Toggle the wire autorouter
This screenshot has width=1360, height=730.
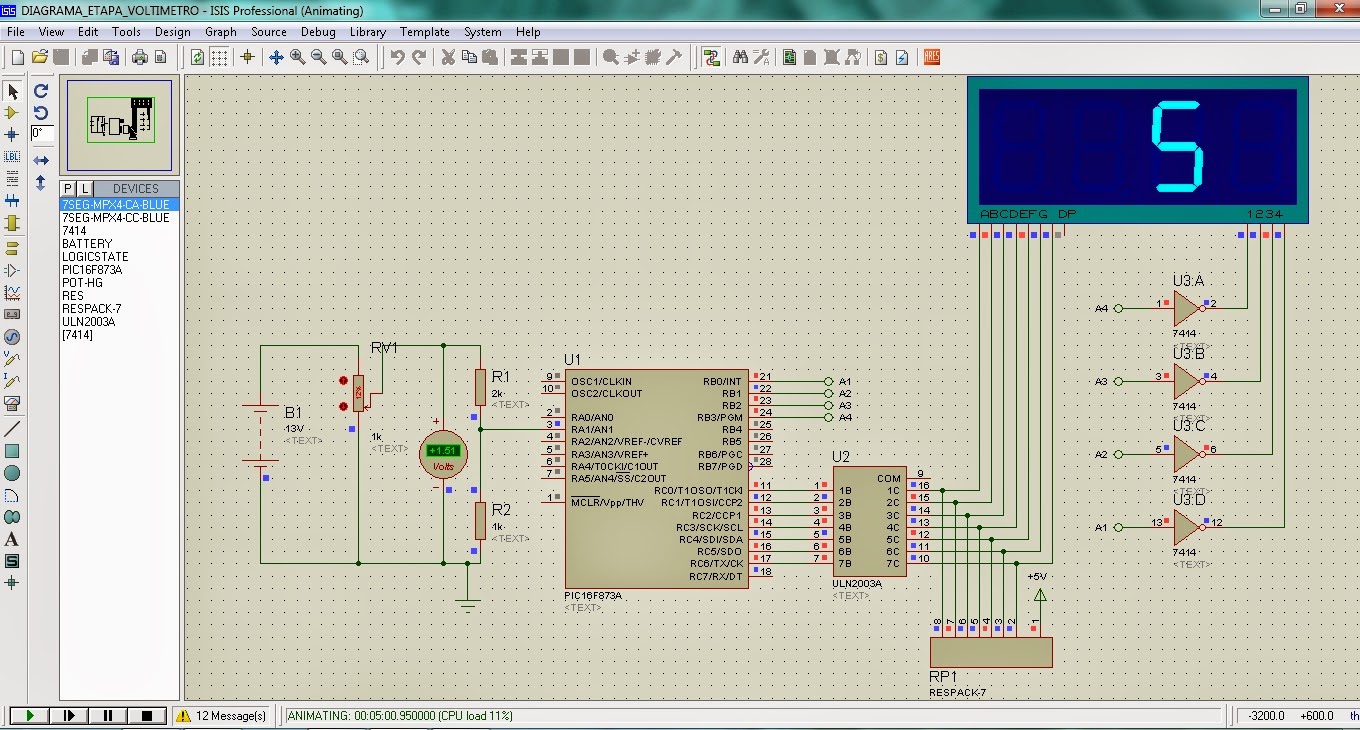pos(711,57)
